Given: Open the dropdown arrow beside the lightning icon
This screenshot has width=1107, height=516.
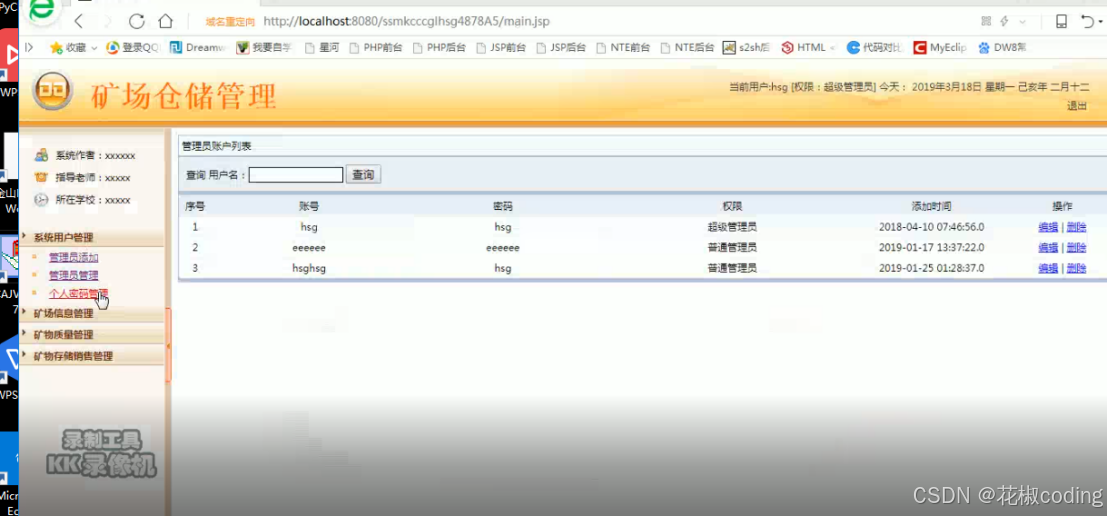Looking at the screenshot, I should (1022, 22).
